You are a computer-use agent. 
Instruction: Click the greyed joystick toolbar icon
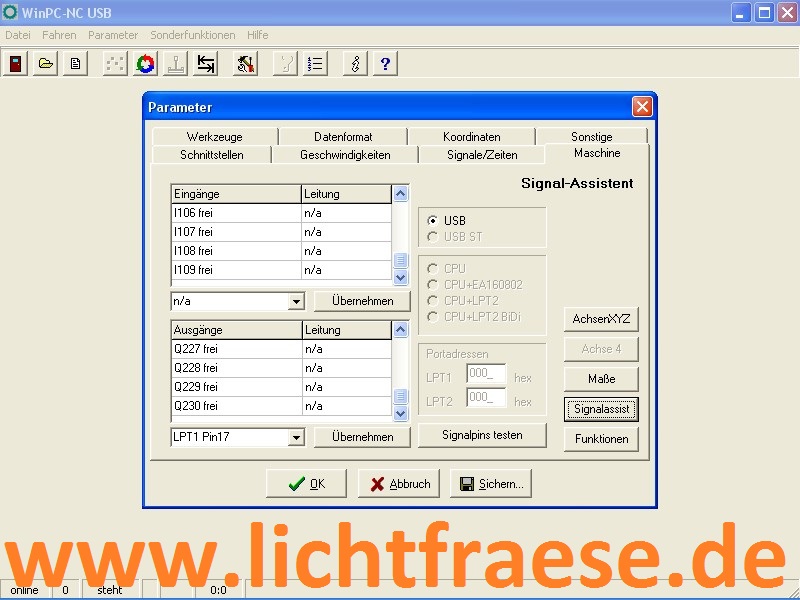coord(176,64)
